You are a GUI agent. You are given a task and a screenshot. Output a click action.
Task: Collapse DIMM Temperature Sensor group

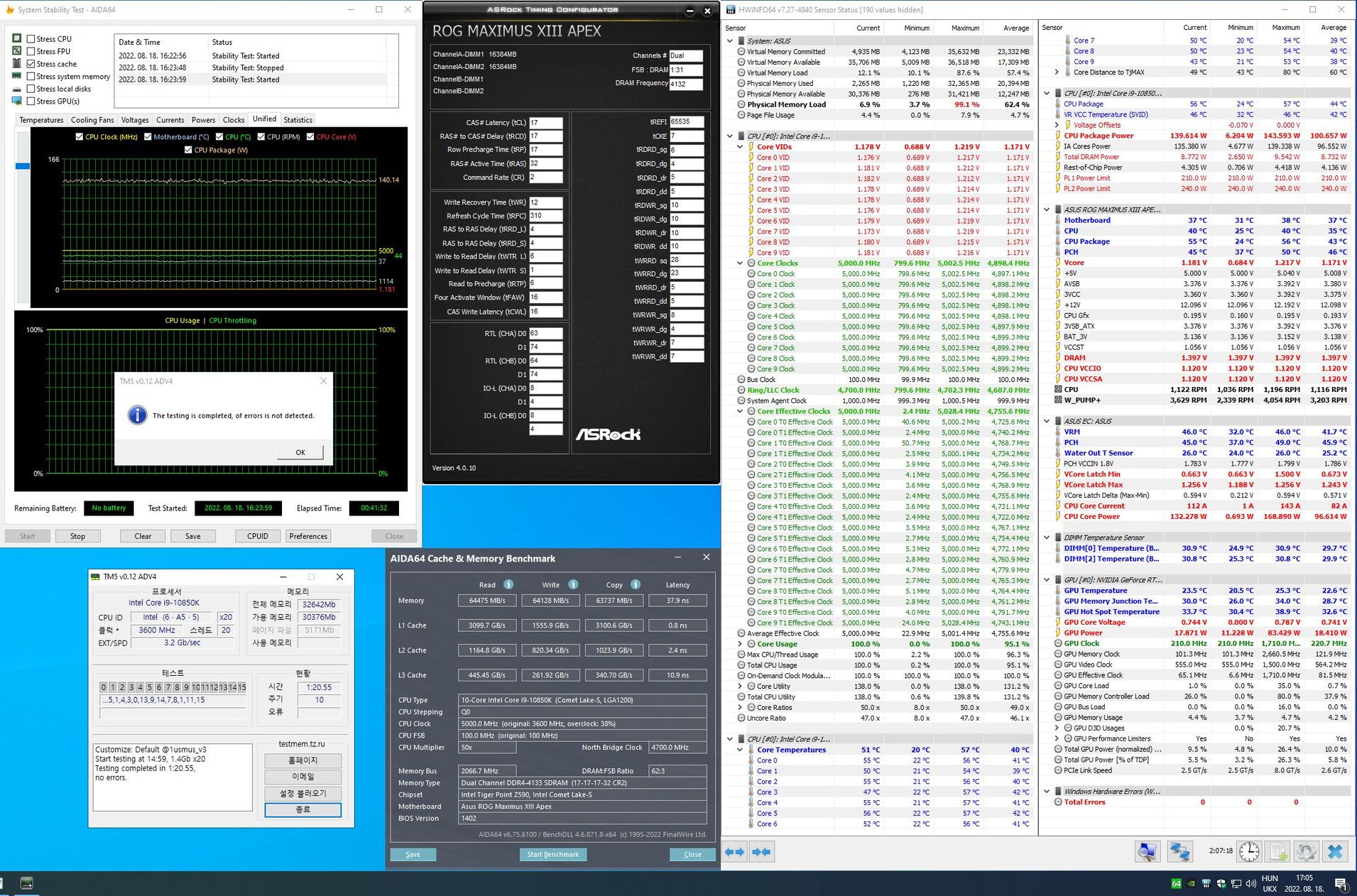click(1047, 537)
